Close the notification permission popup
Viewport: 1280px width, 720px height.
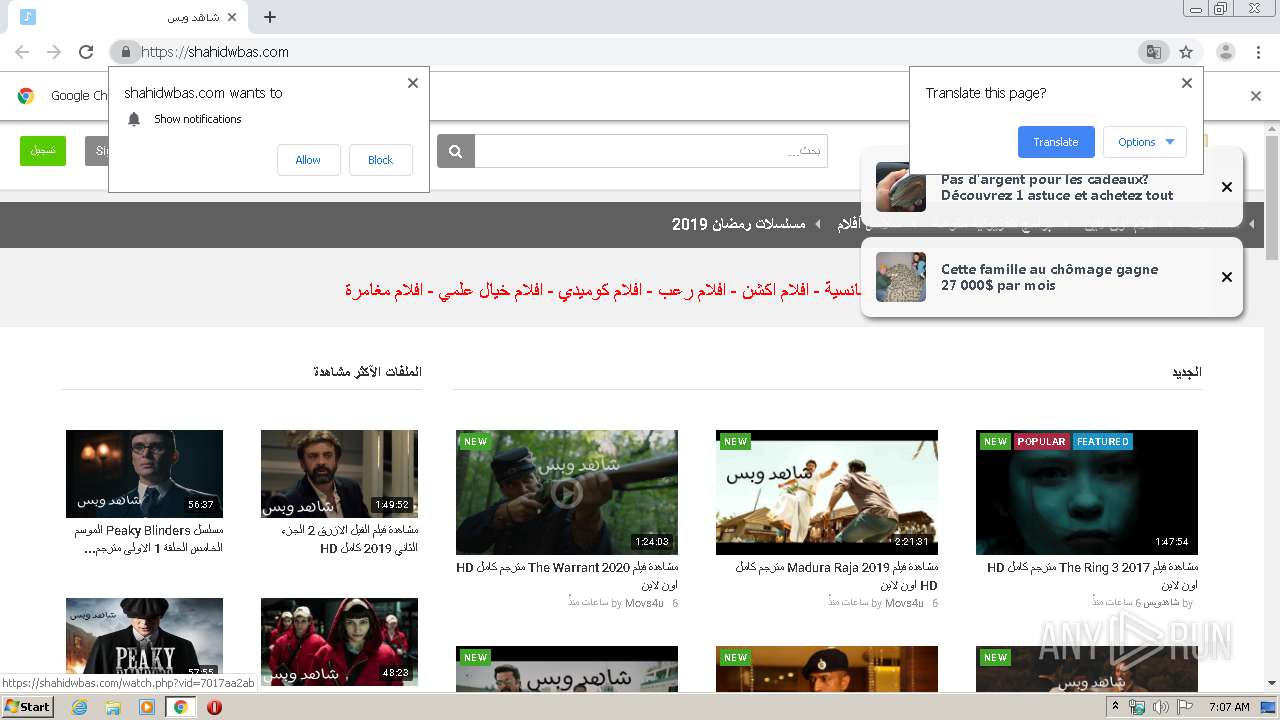coord(413,83)
